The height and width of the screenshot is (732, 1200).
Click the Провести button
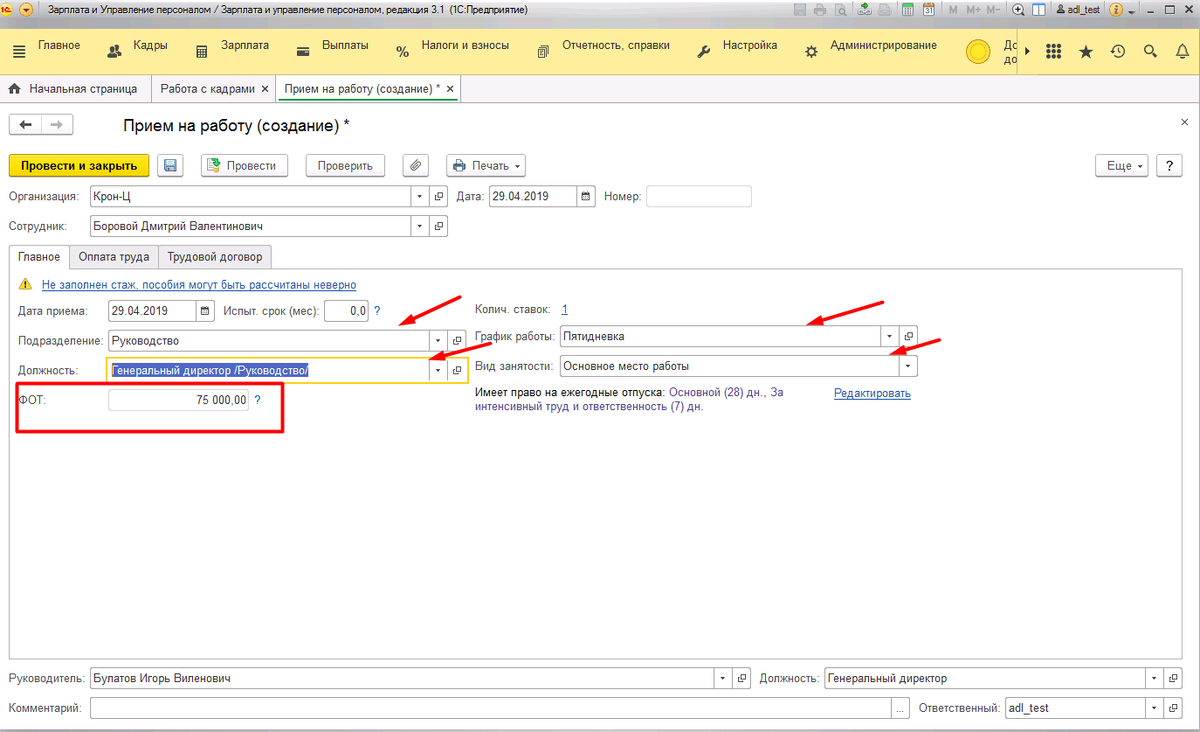245,166
